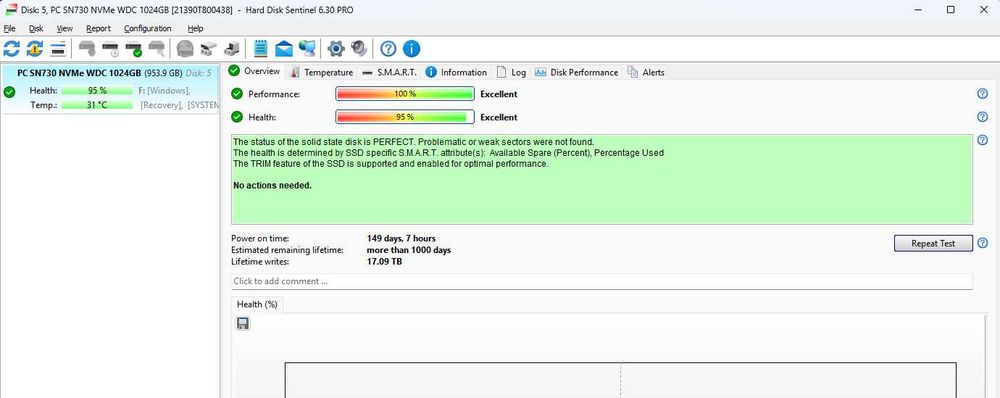This screenshot has height=398, width=1000.
Task: Click the disk list panel toolbar icon
Action: coord(58,48)
